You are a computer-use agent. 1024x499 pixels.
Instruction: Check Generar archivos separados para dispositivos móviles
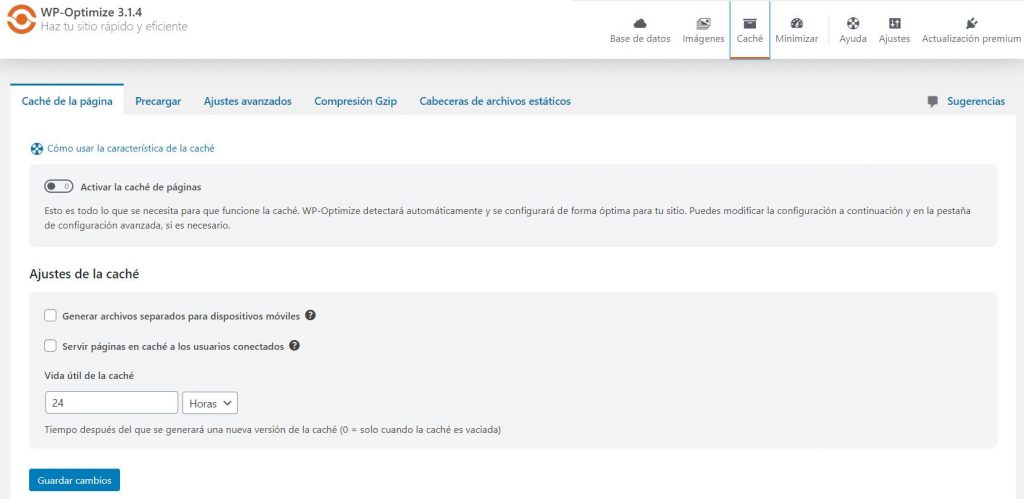50,316
